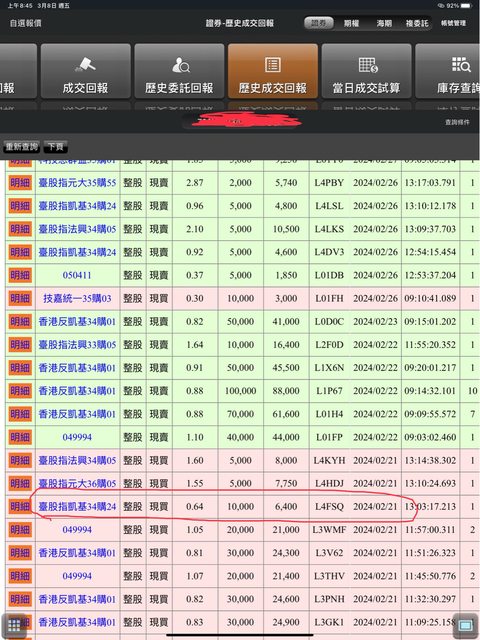Switch to 期權 segment
Viewport: 480px width, 640px height.
[351, 23]
